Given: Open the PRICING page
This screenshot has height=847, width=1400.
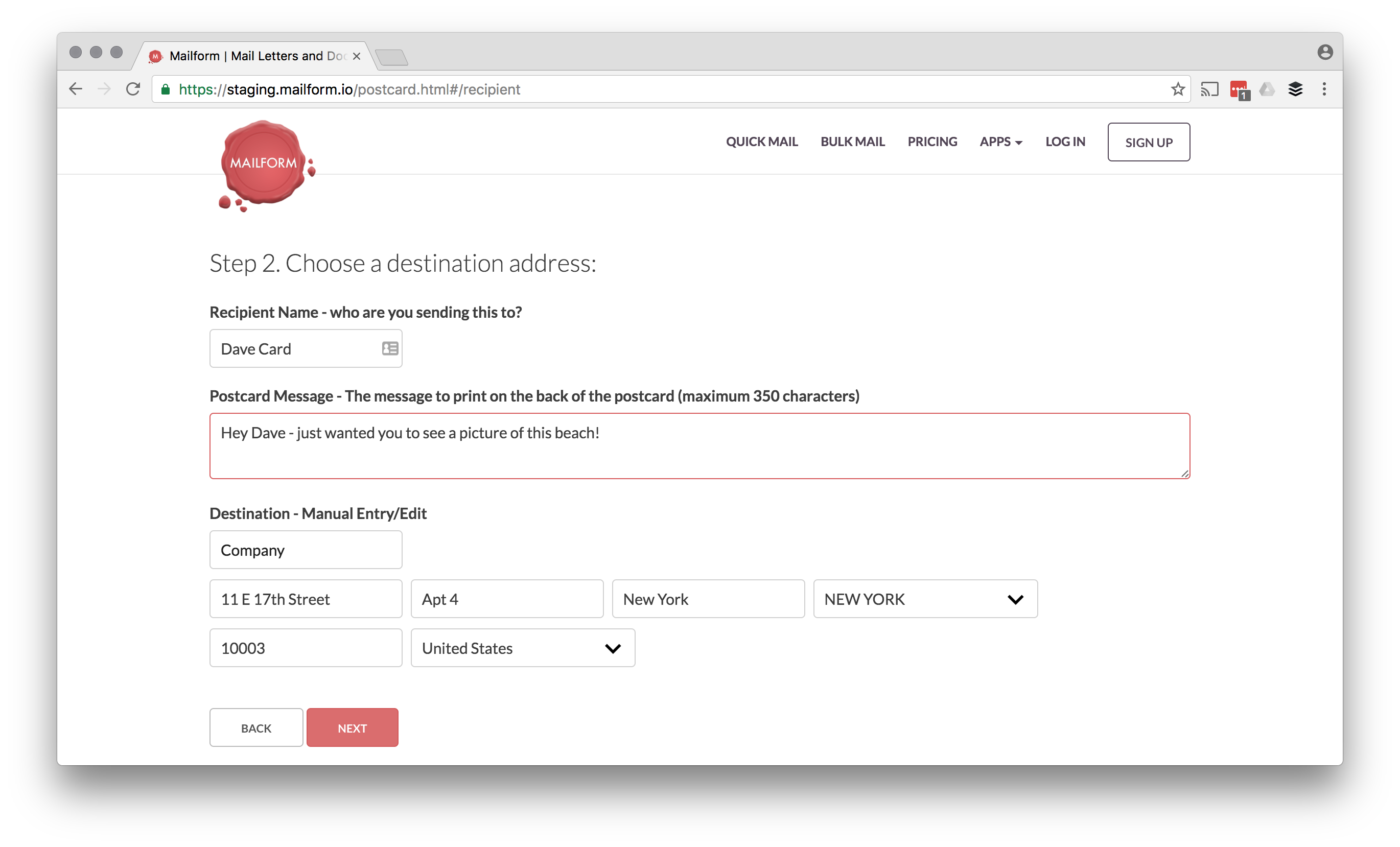Looking at the screenshot, I should tap(932, 142).
